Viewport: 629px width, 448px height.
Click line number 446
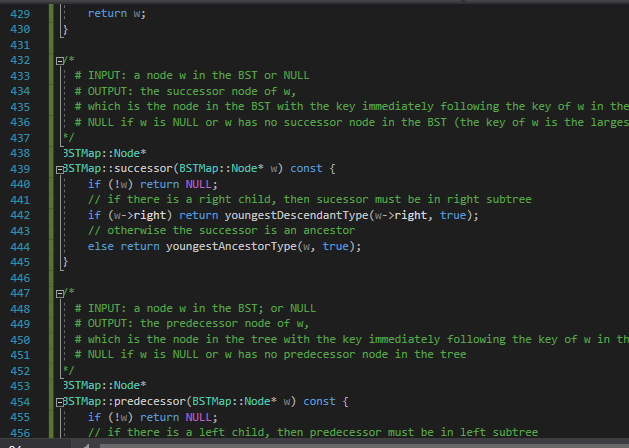pos(20,278)
